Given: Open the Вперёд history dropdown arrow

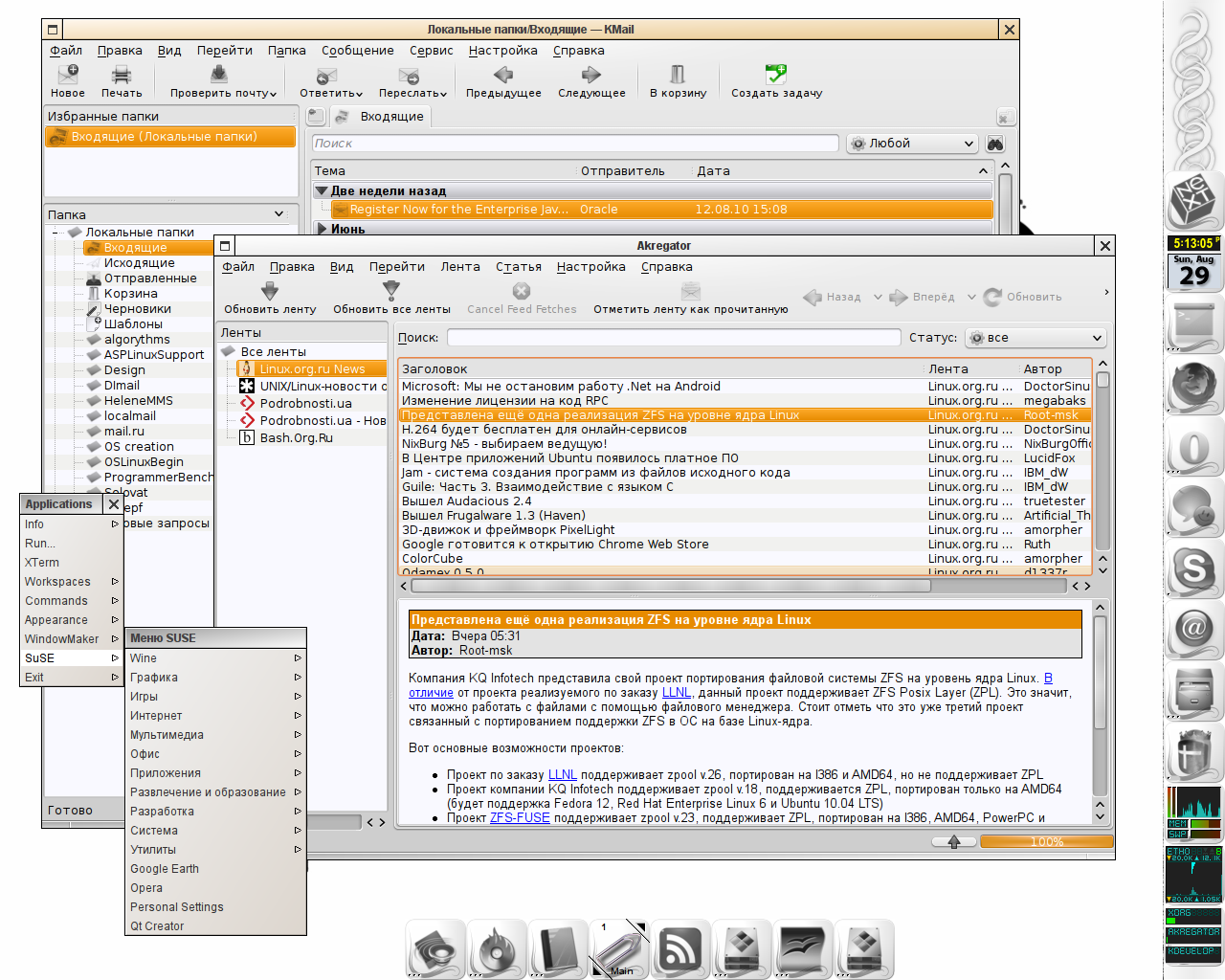Looking at the screenshot, I should tap(971, 297).
